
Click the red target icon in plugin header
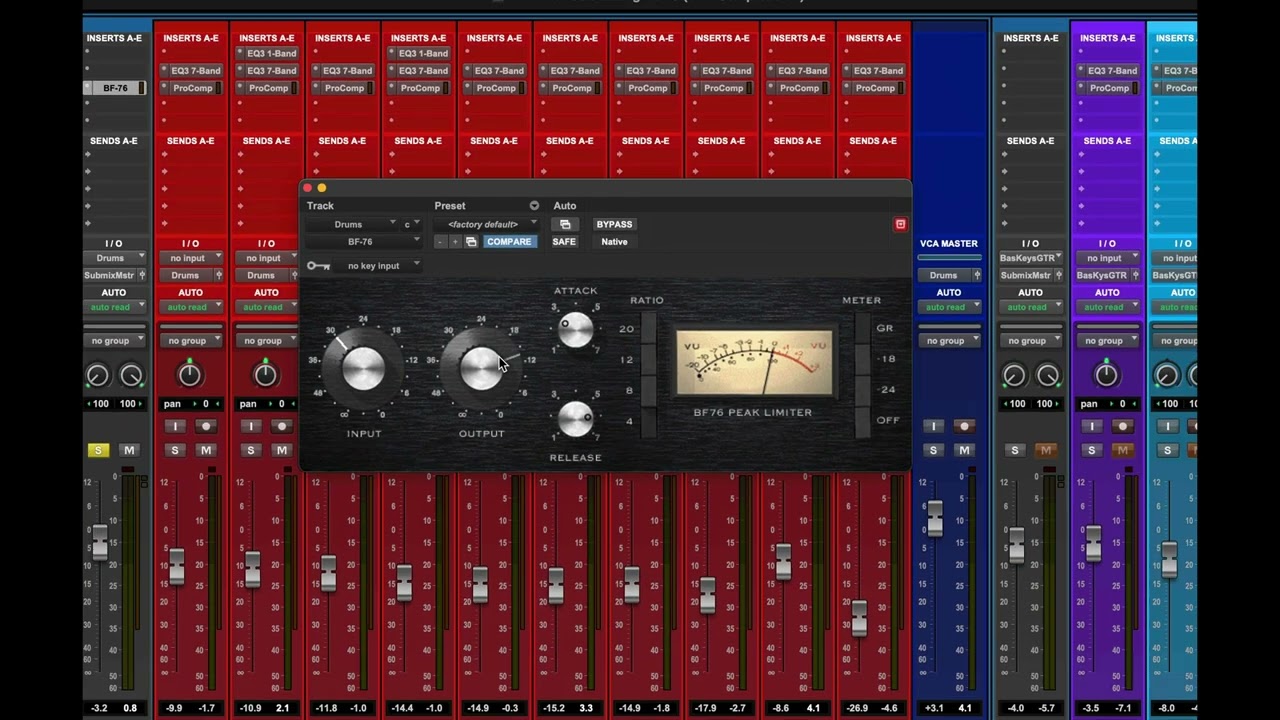click(900, 224)
